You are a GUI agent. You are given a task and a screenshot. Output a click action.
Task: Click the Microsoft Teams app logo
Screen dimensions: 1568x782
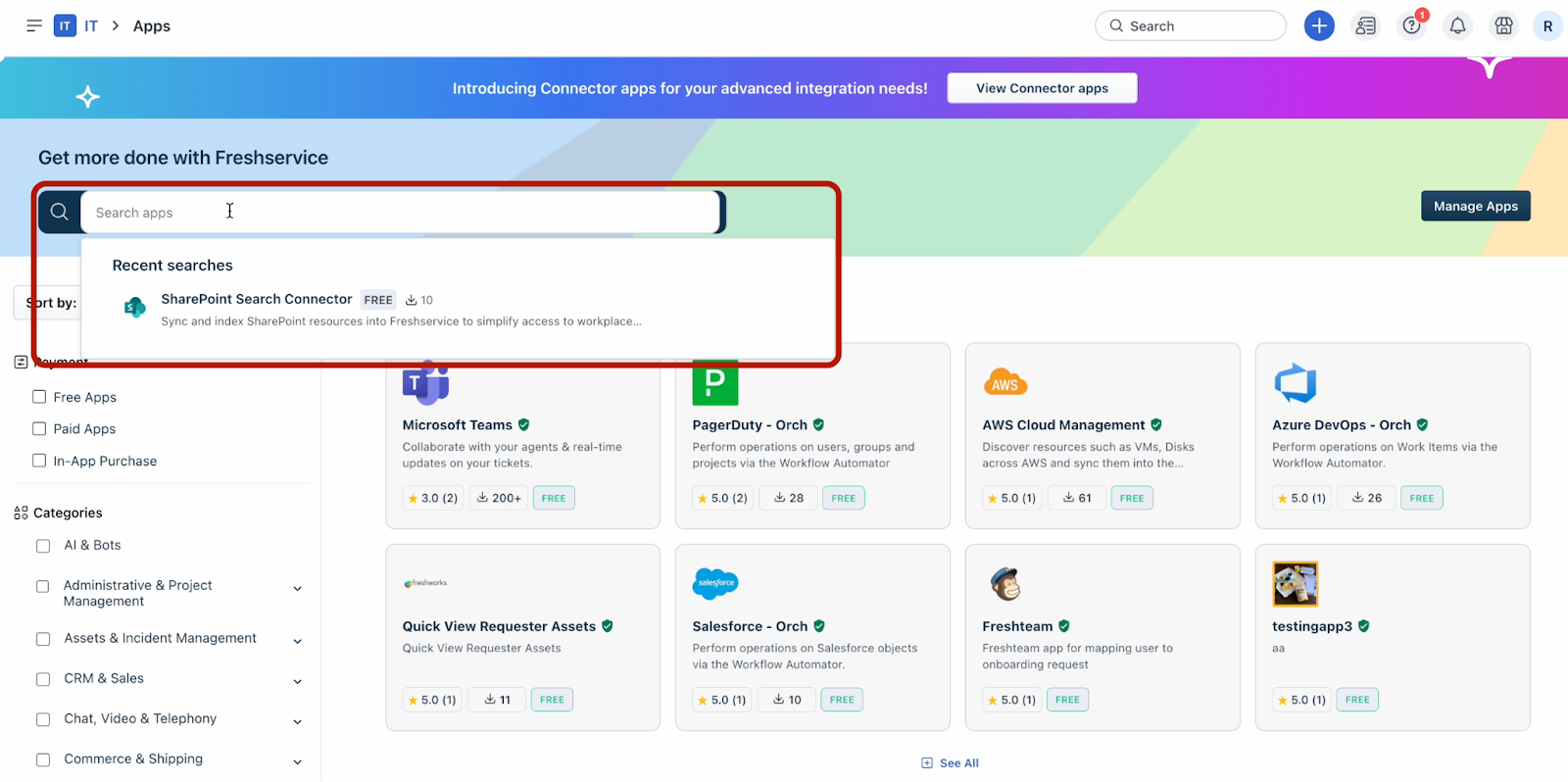425,383
